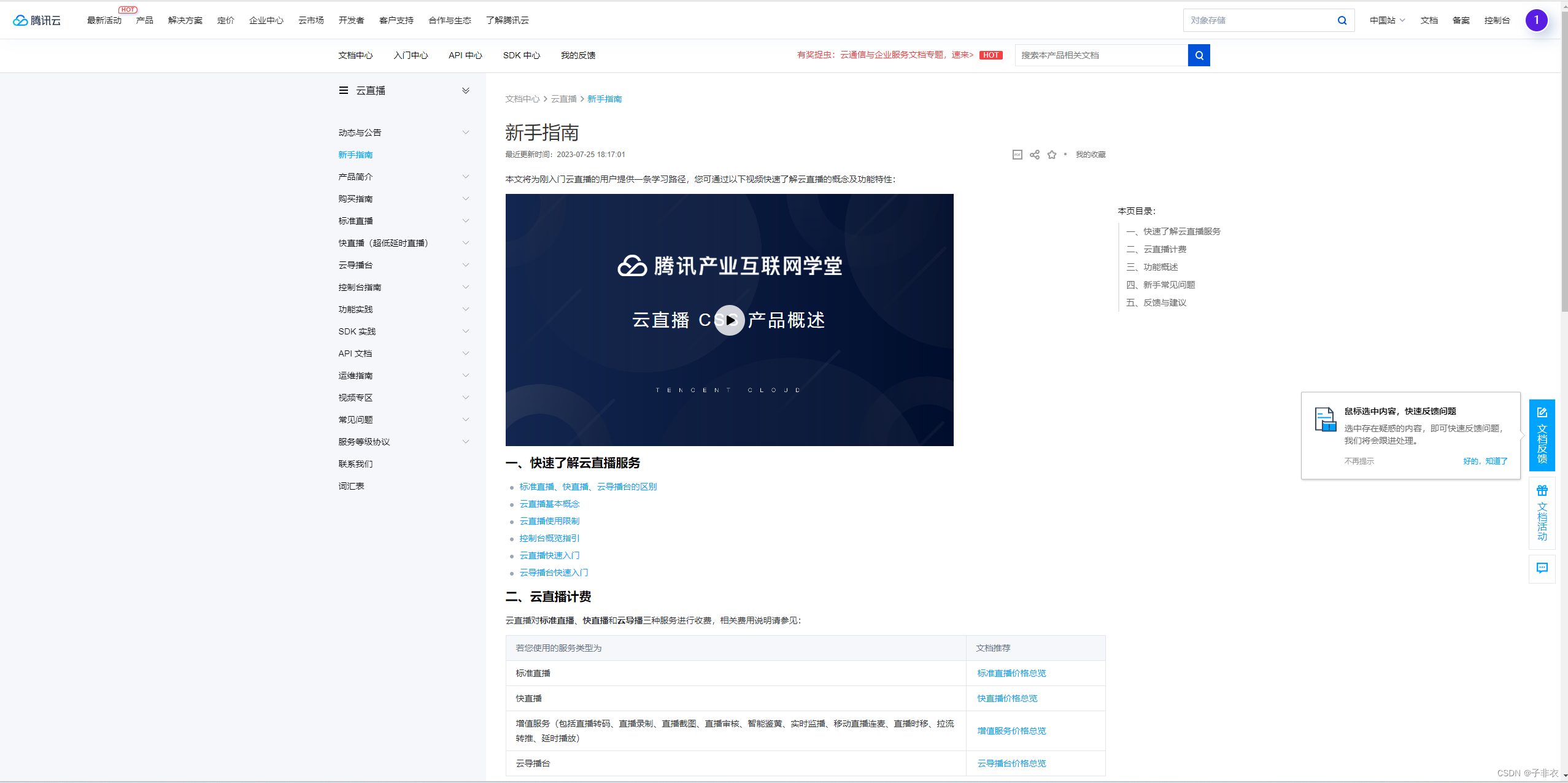Play the 云直播 CSS 产品概述 video

(x=730, y=320)
